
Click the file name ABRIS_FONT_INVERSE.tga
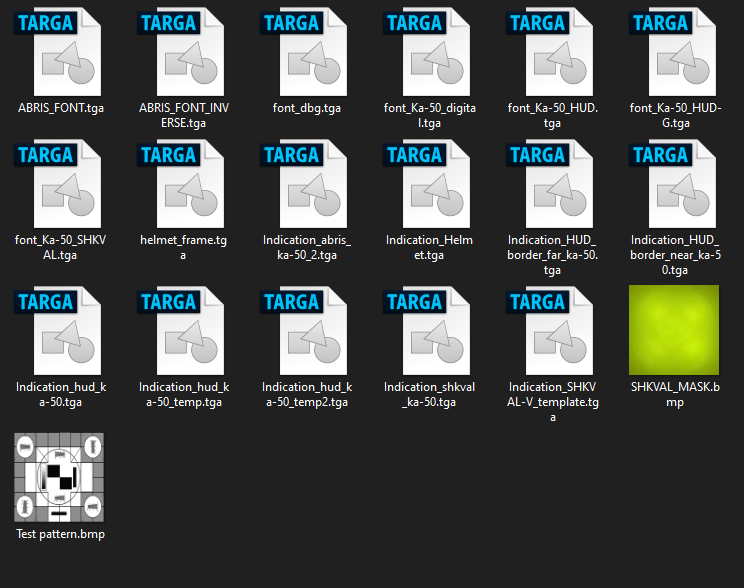coord(184,115)
